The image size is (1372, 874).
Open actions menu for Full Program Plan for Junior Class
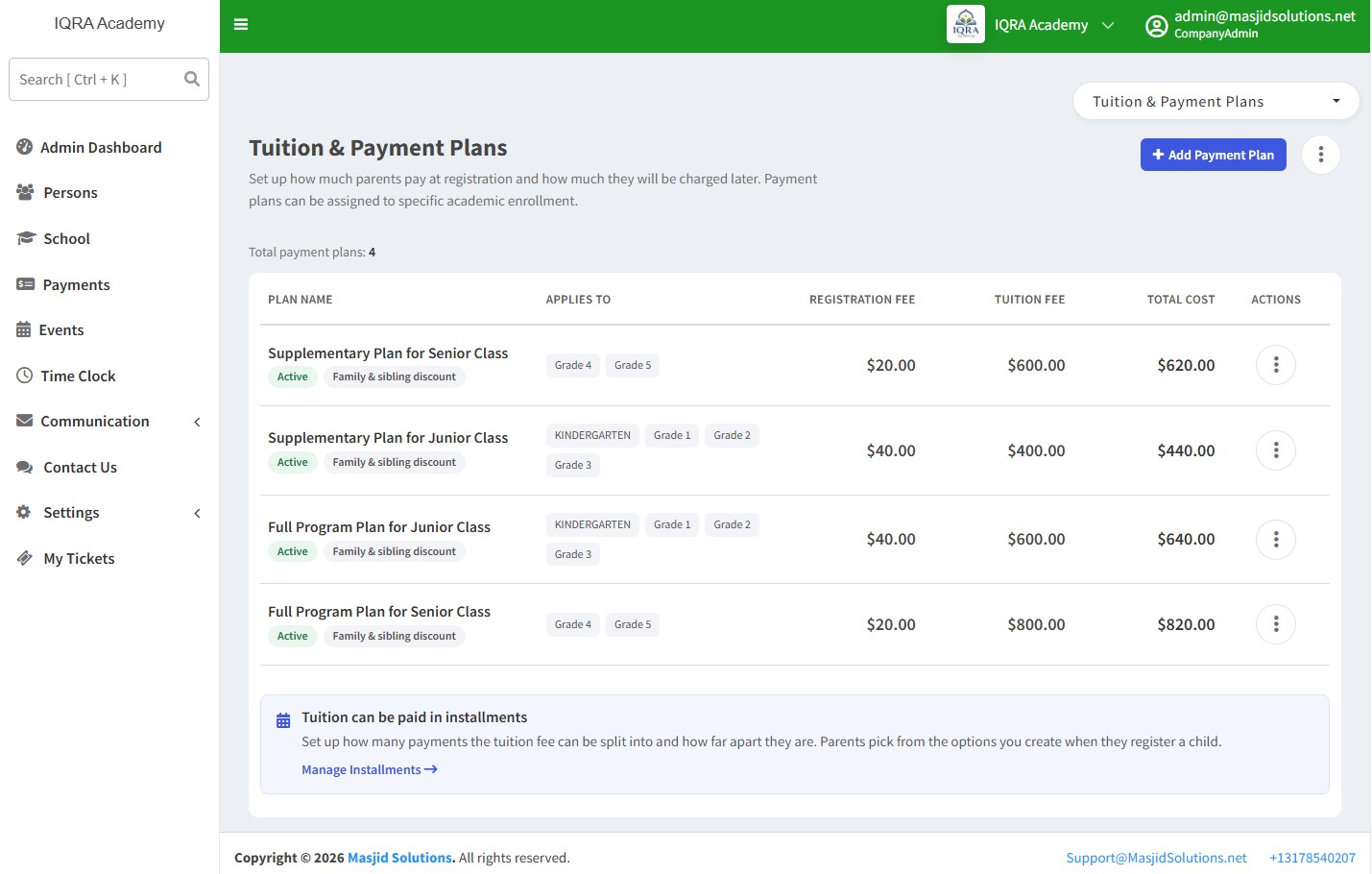coord(1276,540)
